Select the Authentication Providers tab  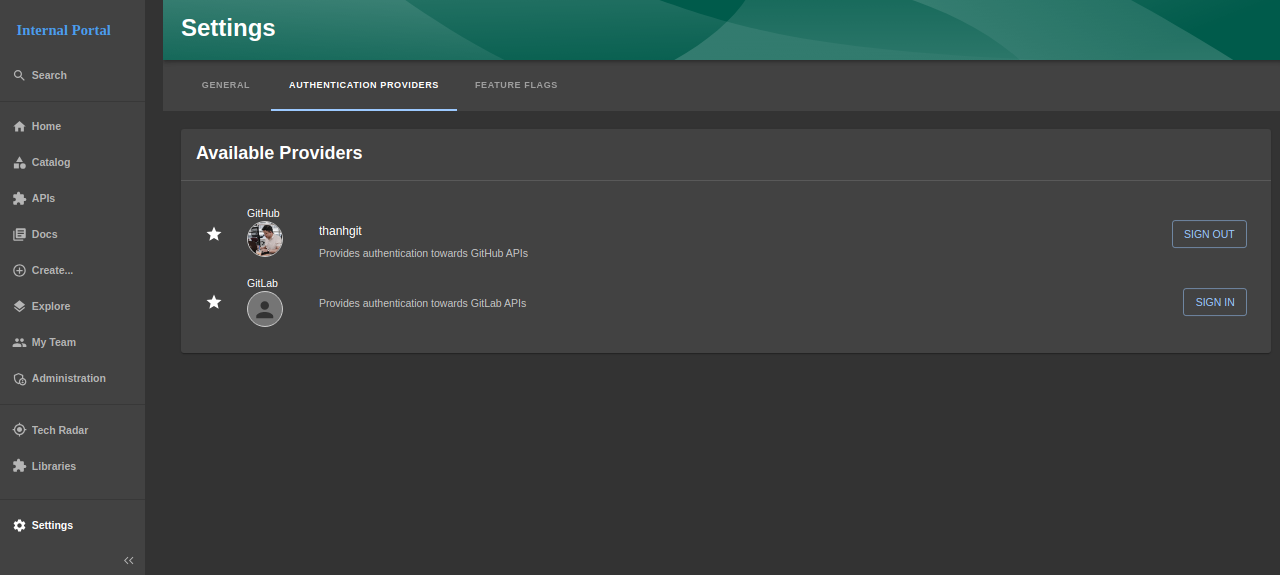click(364, 85)
